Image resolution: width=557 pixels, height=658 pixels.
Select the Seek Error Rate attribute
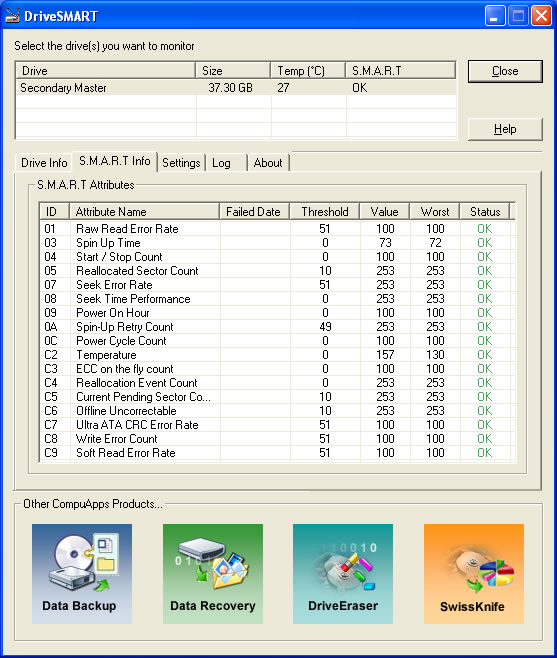[277, 285]
